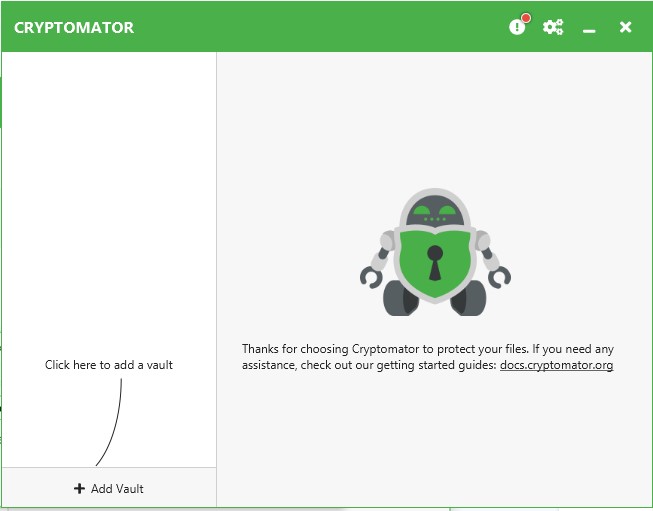Open the update notification alert icon
This screenshot has height=511, width=653.
point(519,25)
